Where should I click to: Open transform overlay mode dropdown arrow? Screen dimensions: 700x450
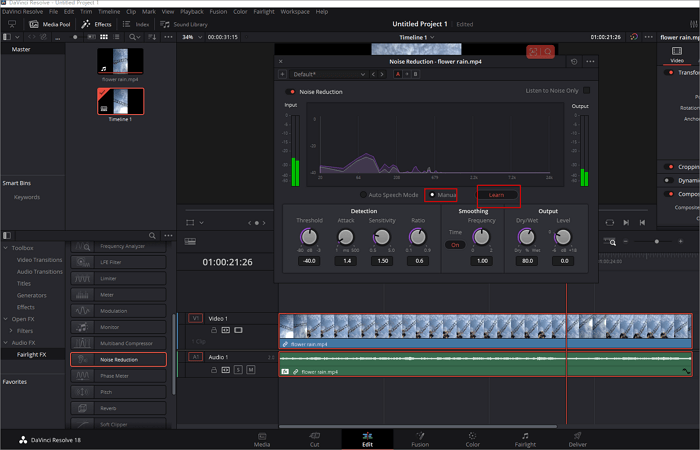(x=201, y=222)
